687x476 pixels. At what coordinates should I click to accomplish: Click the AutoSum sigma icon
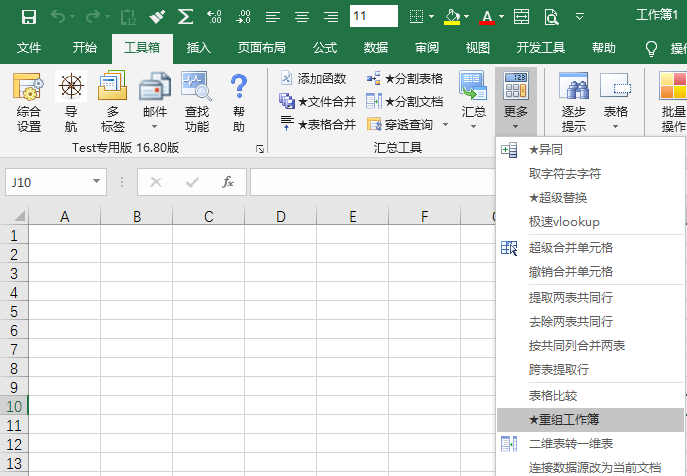click(x=185, y=16)
